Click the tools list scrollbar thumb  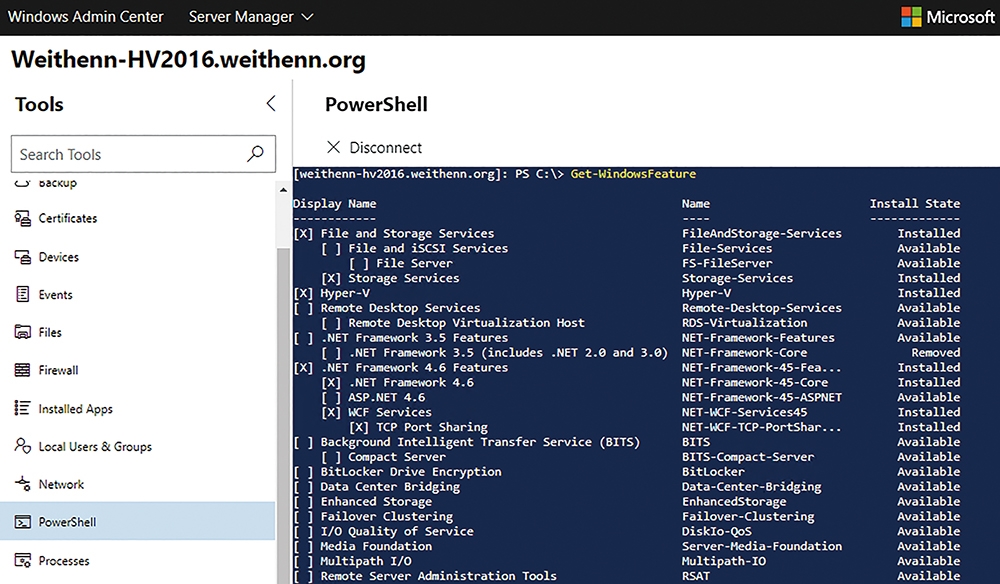pyautogui.click(x=283, y=414)
